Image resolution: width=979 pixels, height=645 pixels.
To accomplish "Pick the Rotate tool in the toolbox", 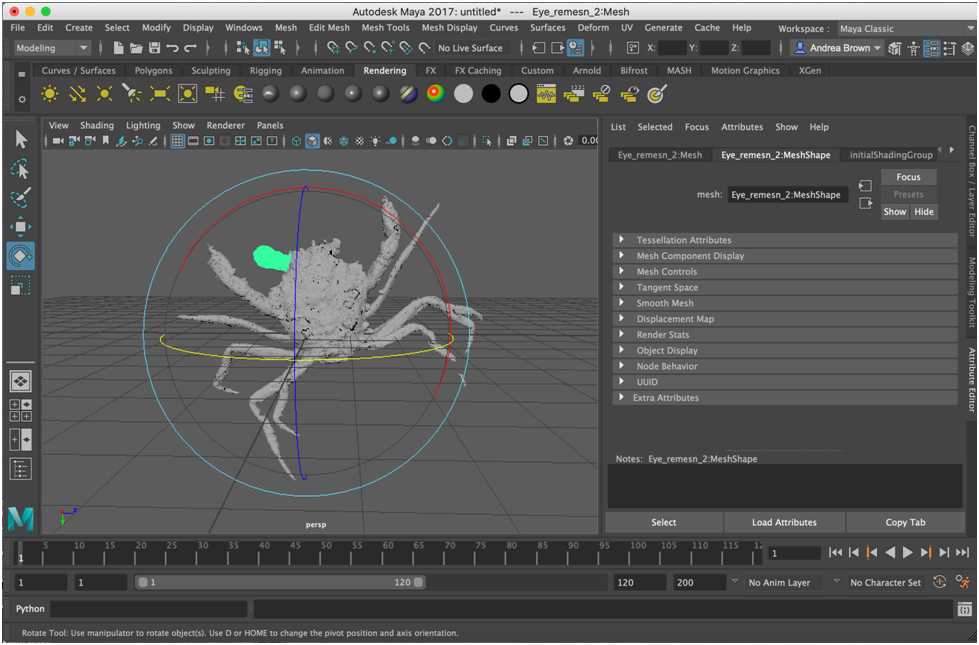I will coord(21,255).
